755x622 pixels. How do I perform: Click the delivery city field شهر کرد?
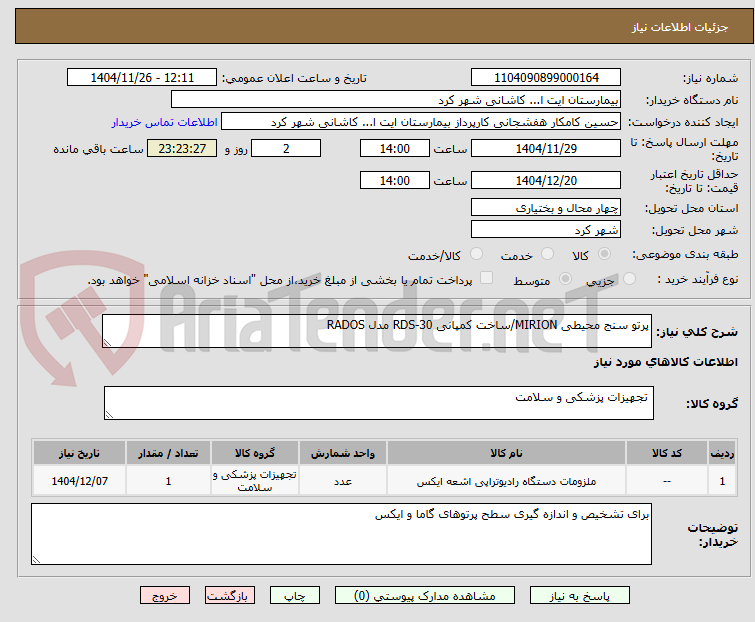(546, 230)
